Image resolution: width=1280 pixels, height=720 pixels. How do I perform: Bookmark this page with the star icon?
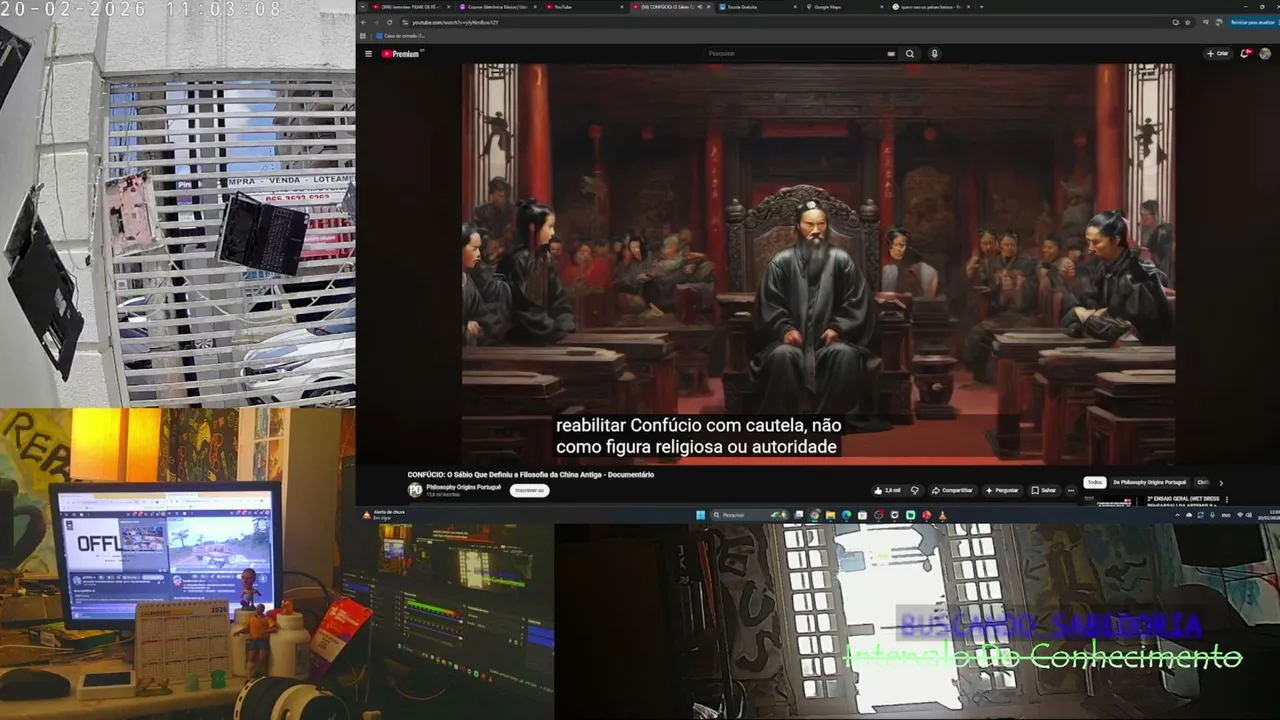coord(1188,22)
